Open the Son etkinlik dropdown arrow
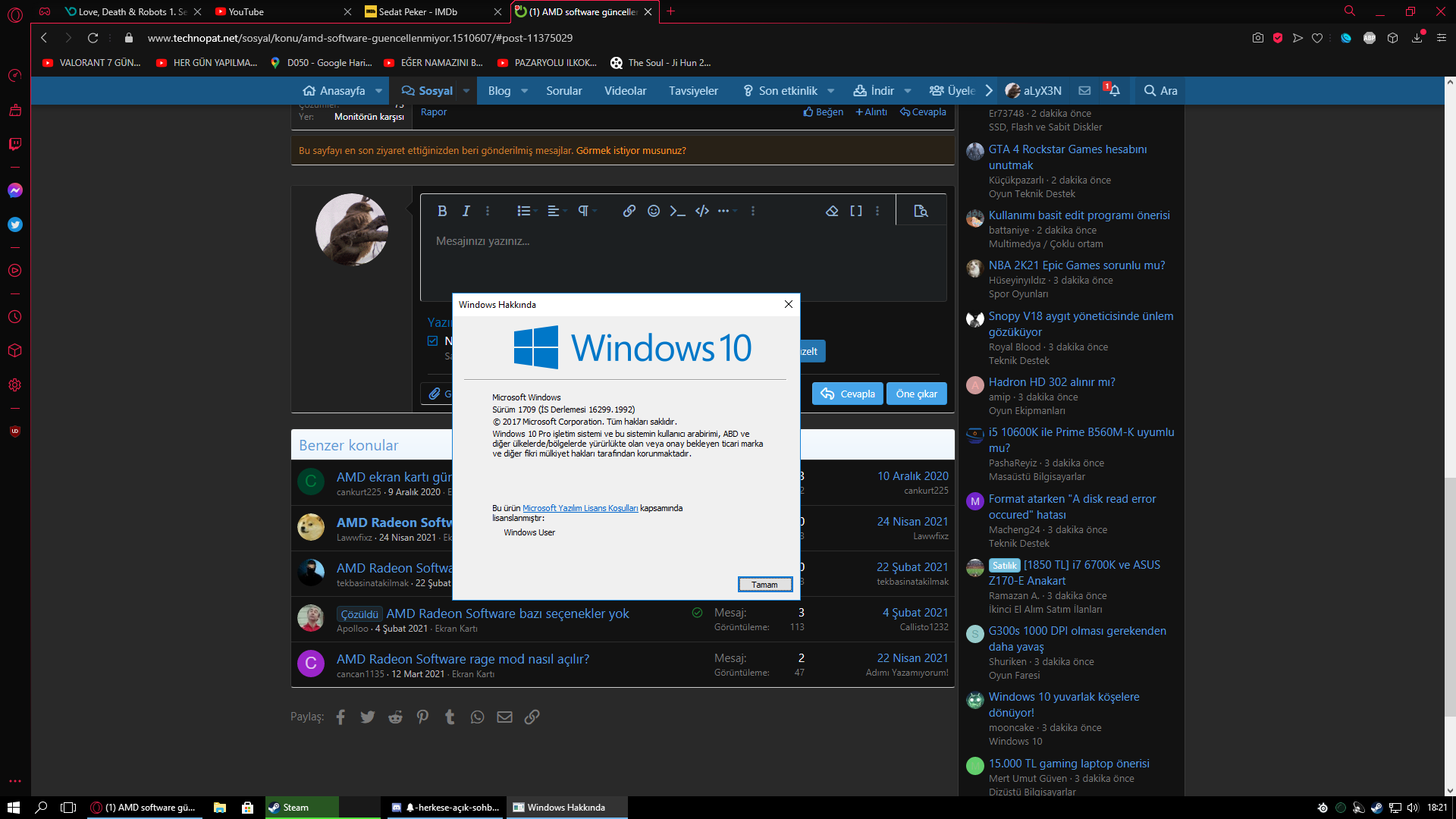Viewport: 1456px width, 819px height. (831, 91)
